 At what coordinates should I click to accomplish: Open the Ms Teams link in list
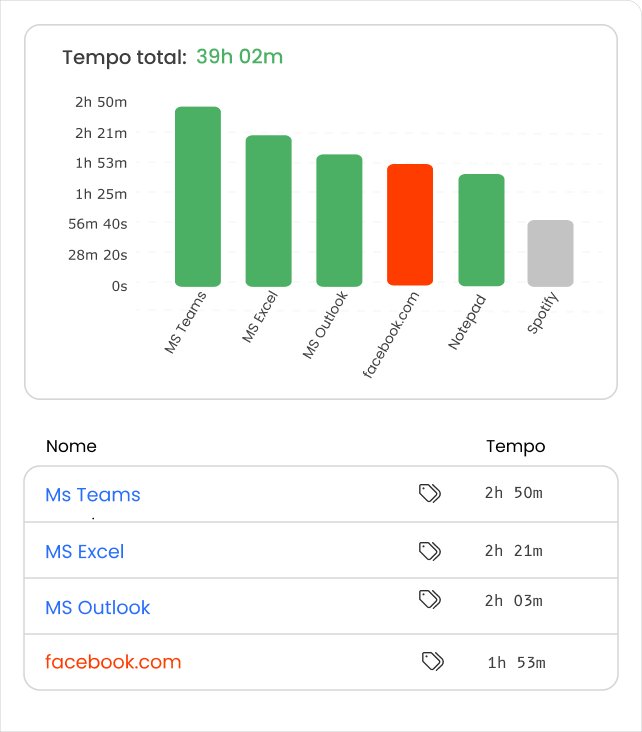click(x=93, y=495)
